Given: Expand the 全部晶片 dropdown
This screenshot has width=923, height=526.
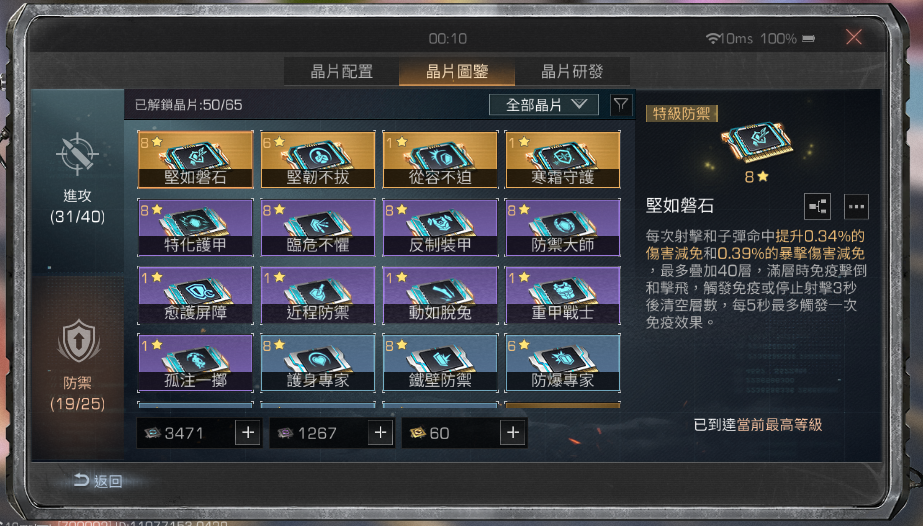Looking at the screenshot, I should point(544,105).
